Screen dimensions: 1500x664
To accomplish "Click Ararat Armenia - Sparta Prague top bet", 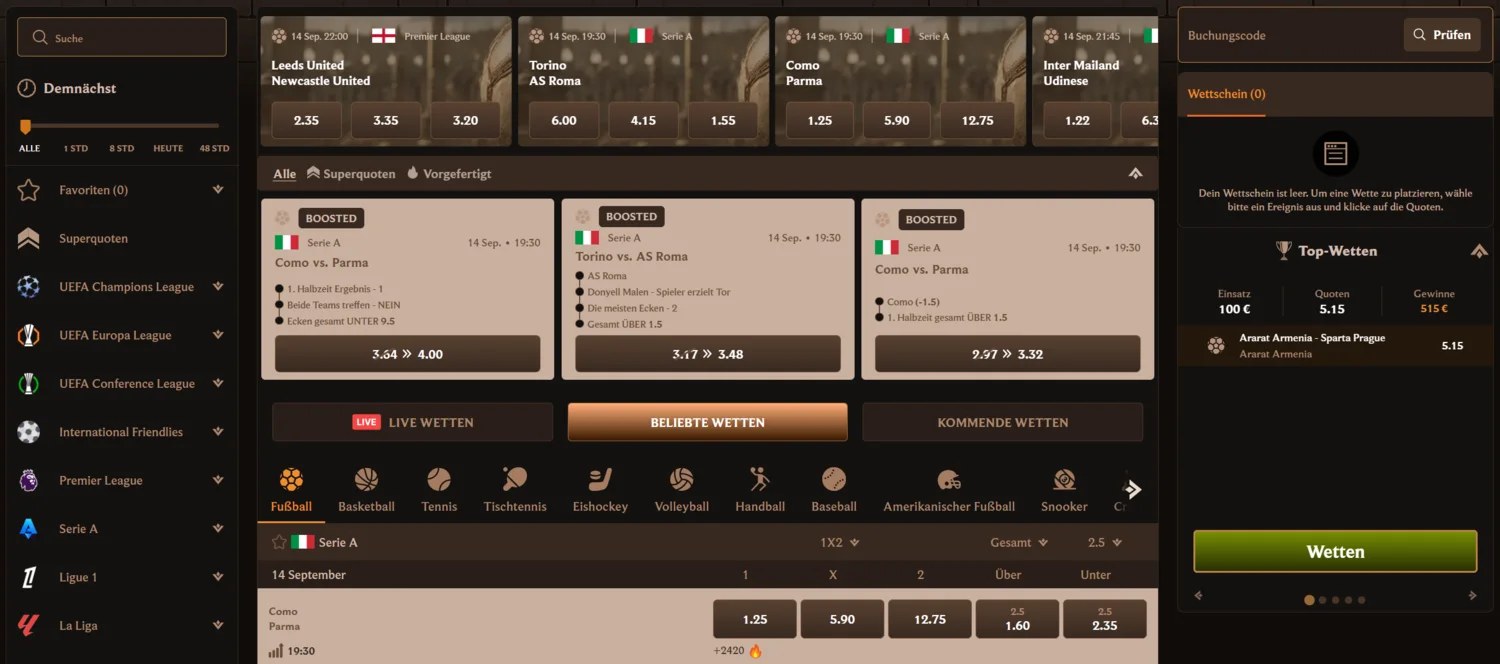I will (1335, 345).
